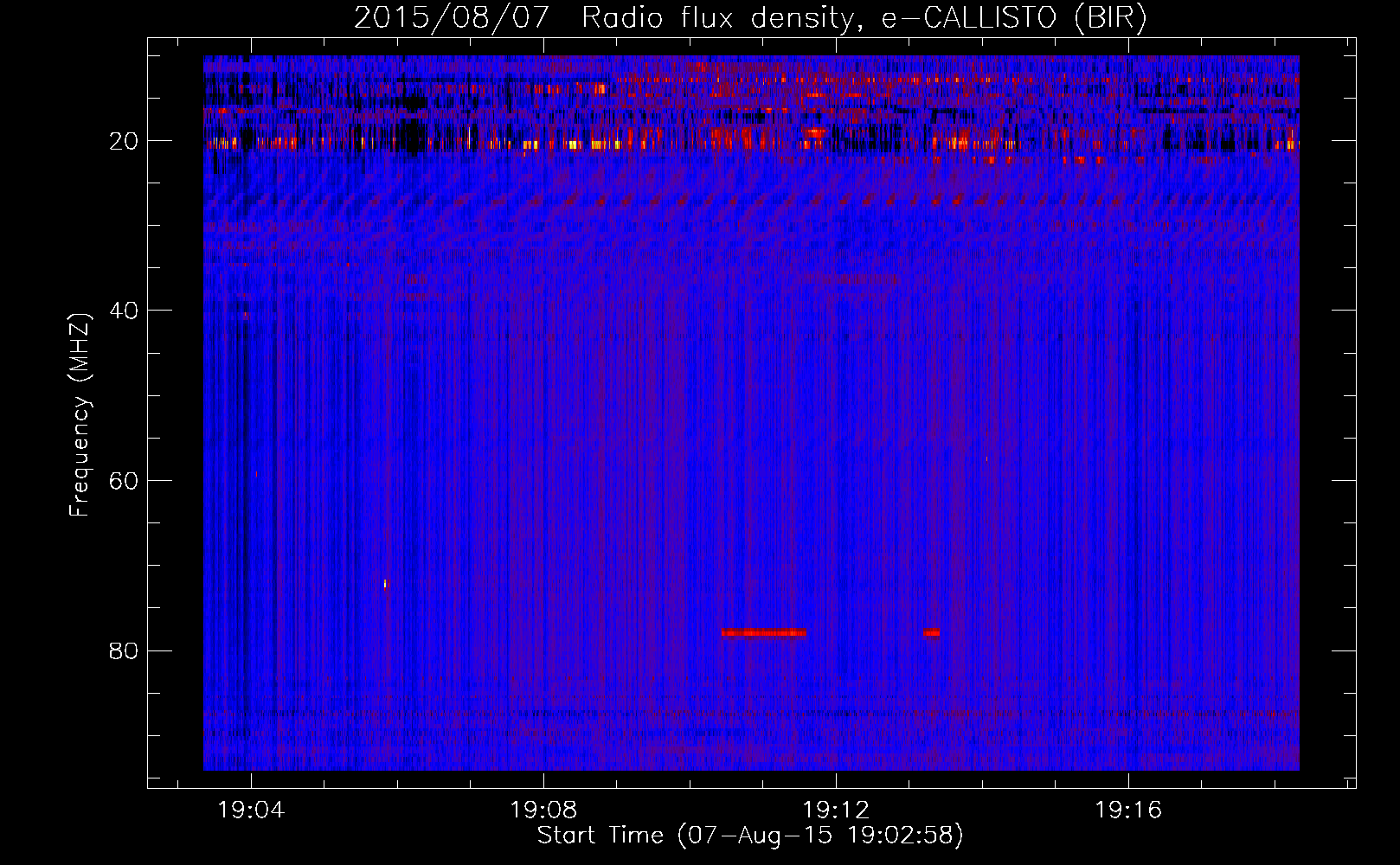Click the "40" frequency tick label
Screen dimensions: 1400x865
click(x=124, y=311)
